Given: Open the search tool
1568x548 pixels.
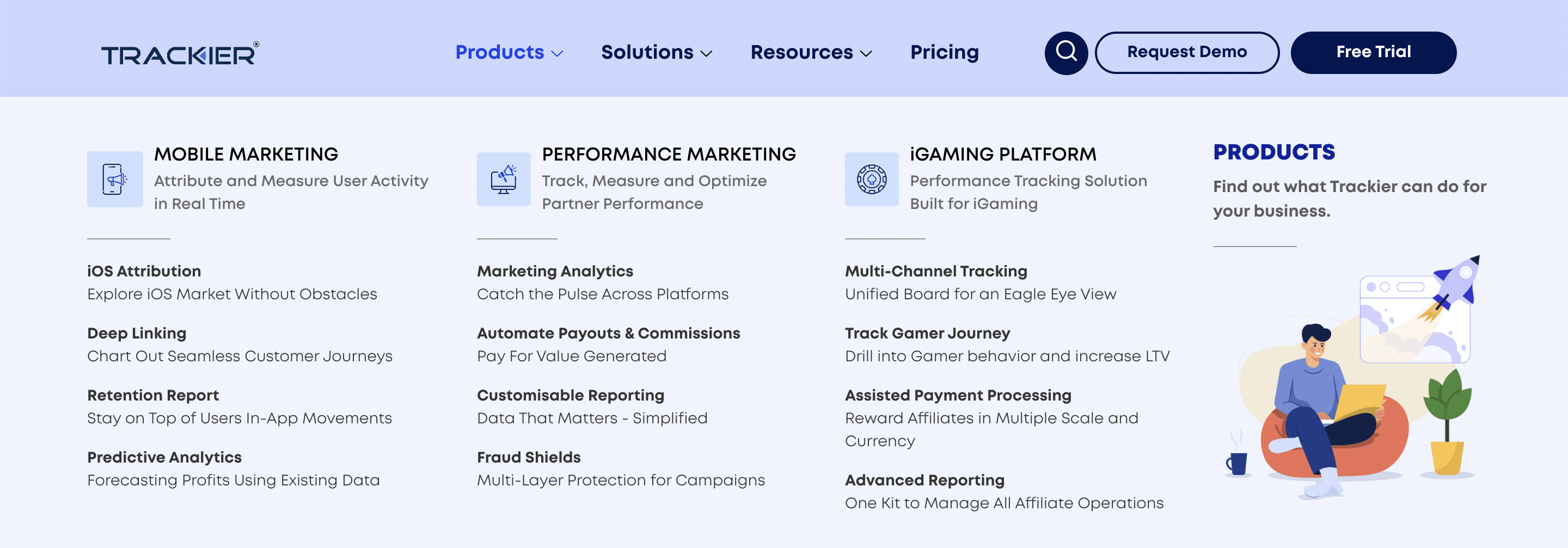Looking at the screenshot, I should (x=1066, y=52).
